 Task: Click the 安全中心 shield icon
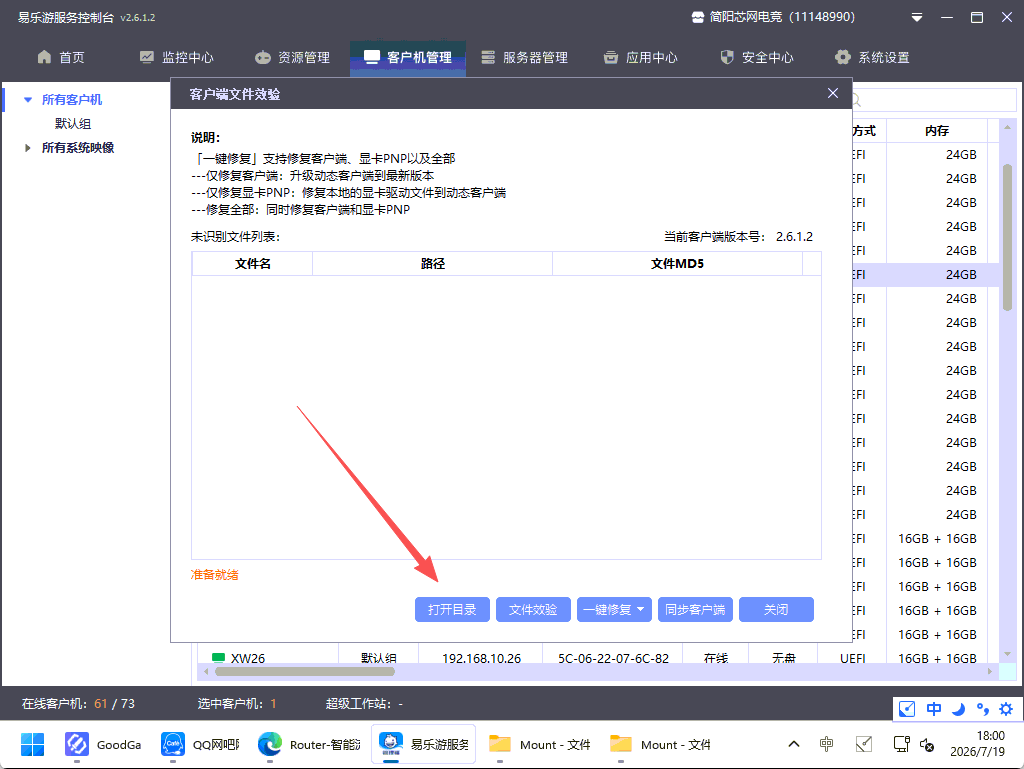click(727, 57)
